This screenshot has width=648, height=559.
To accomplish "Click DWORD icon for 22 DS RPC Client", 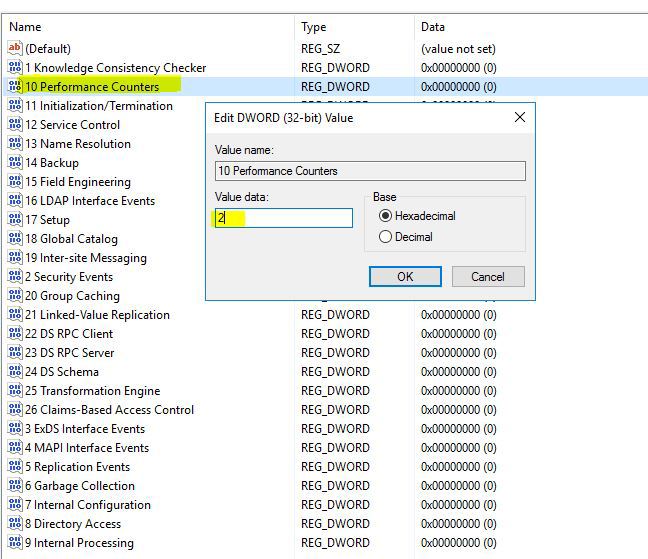I will click(x=14, y=333).
